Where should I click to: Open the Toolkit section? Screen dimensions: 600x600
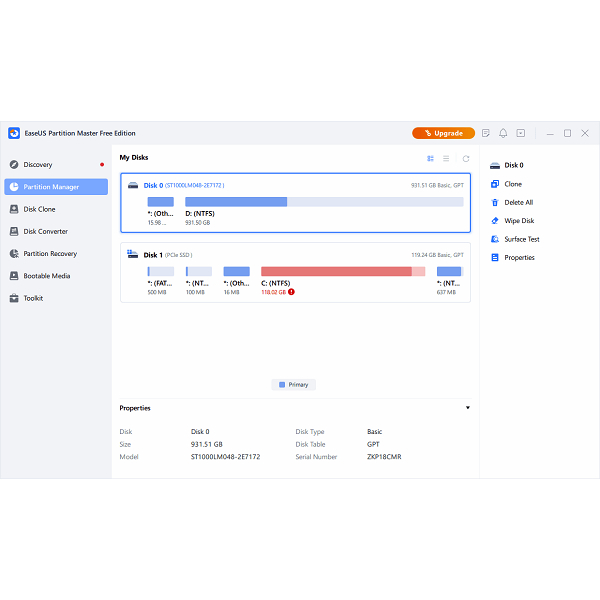click(56, 298)
